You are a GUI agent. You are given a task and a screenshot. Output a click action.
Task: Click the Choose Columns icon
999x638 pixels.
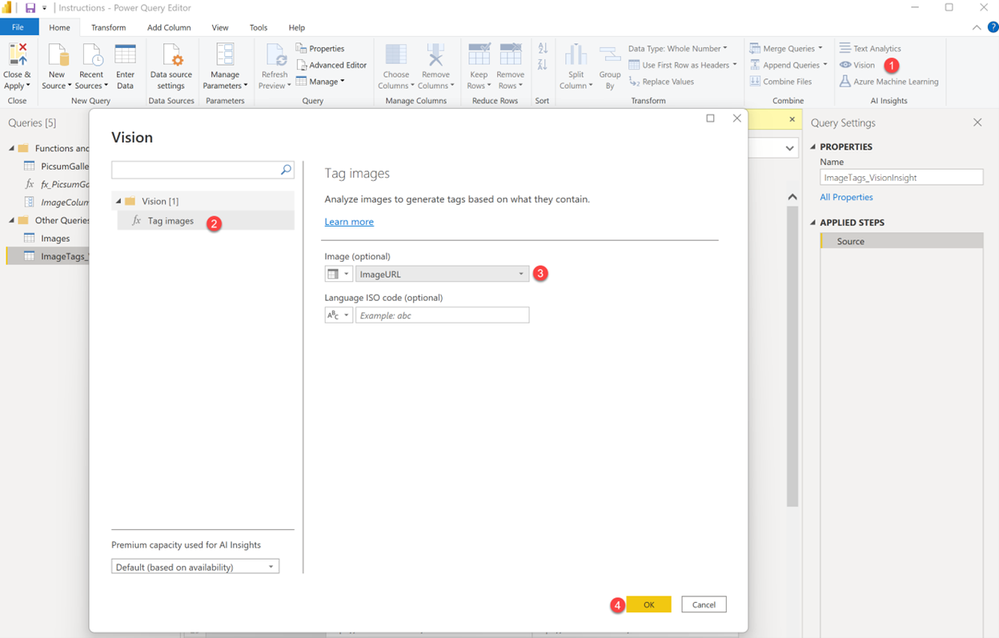tap(396, 55)
